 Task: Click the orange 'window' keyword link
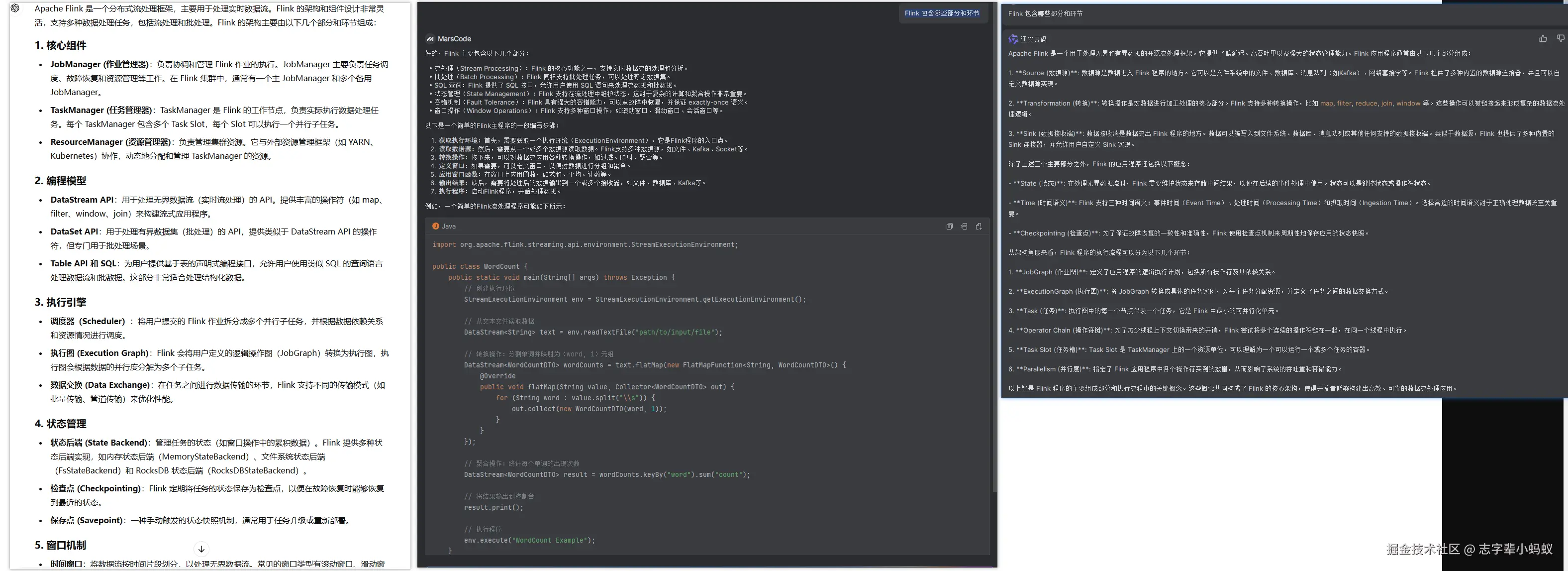1408,103
